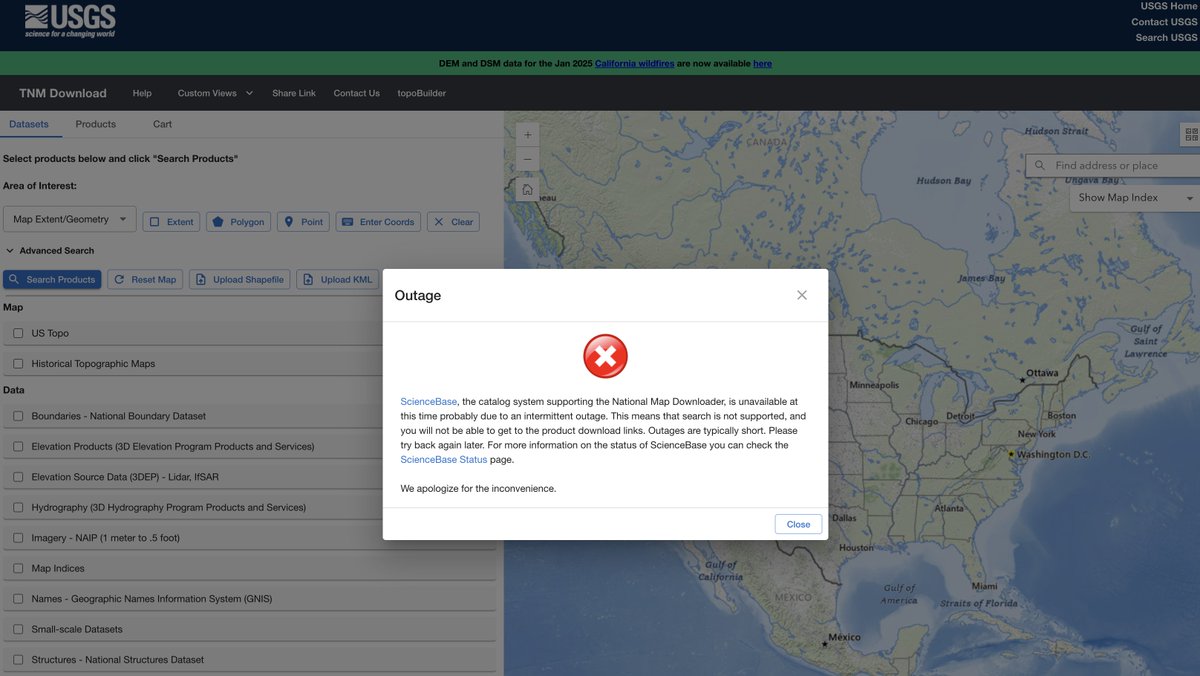Check Imagery - NAIP checkbox

pyautogui.click(x=18, y=538)
